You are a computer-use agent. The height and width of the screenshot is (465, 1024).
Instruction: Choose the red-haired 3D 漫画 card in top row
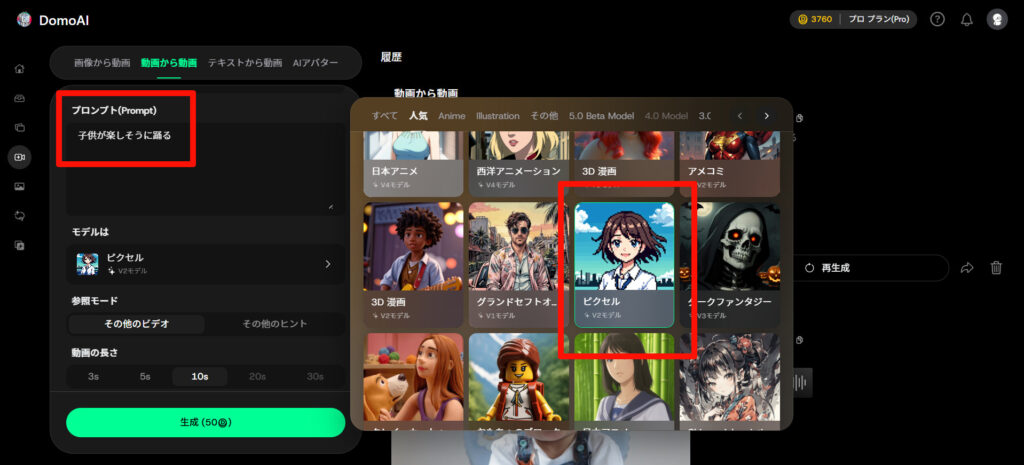624,164
